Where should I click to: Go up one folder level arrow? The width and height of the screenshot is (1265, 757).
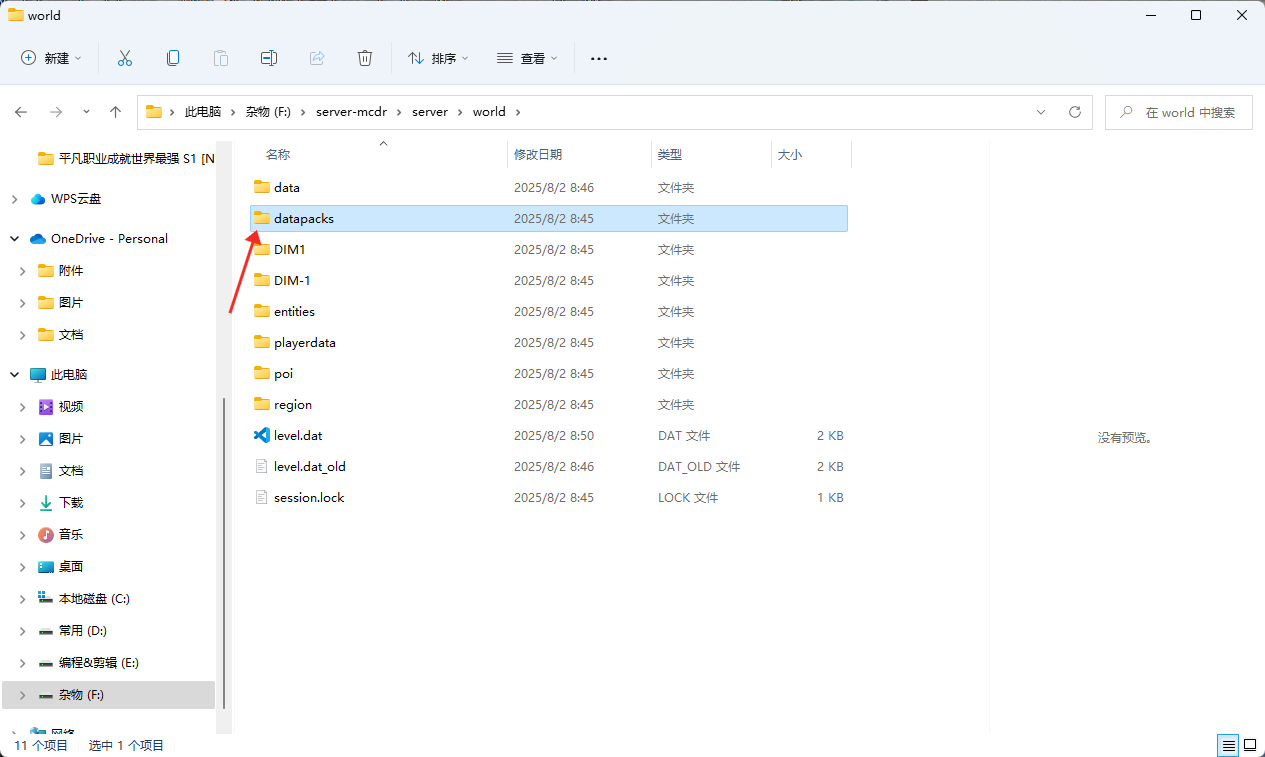click(116, 112)
